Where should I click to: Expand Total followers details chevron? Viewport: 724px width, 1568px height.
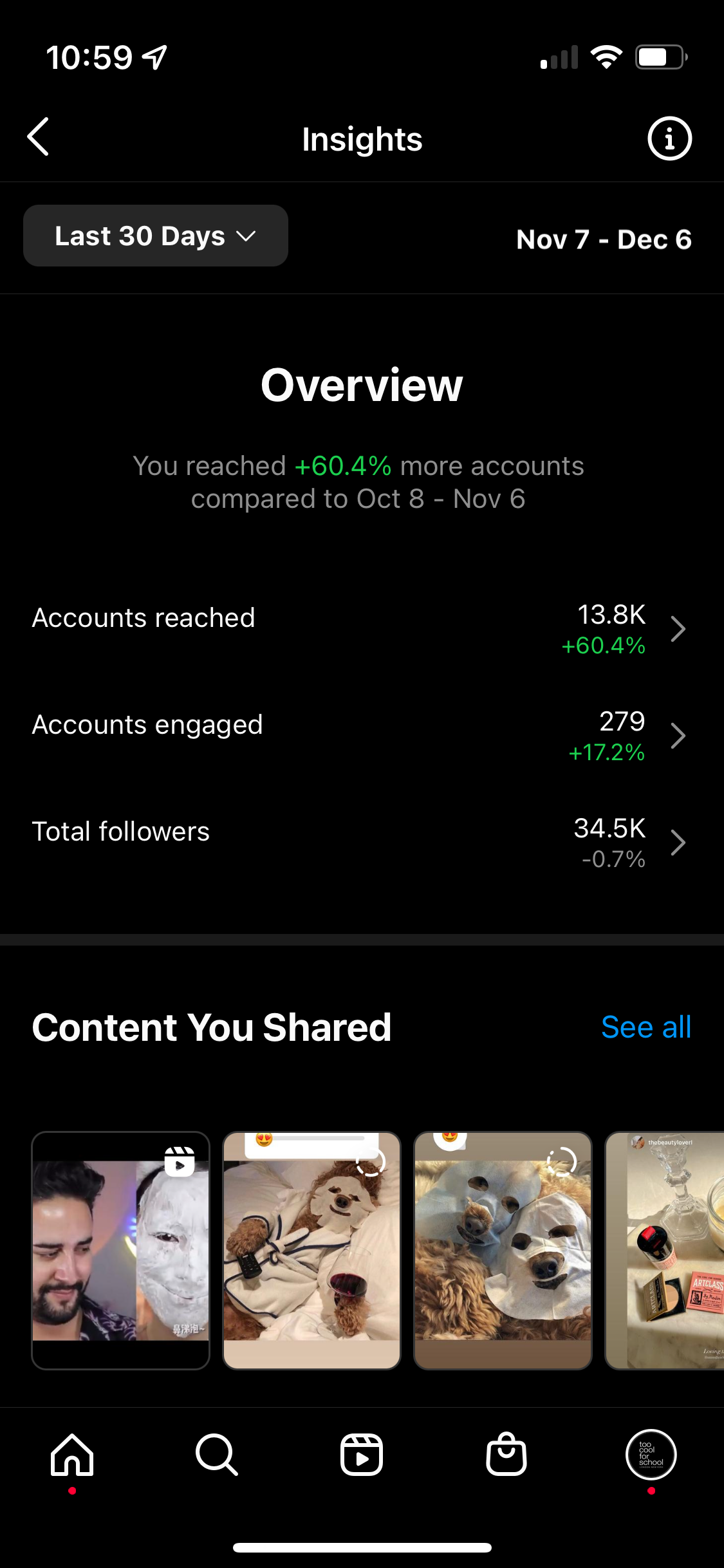678,843
